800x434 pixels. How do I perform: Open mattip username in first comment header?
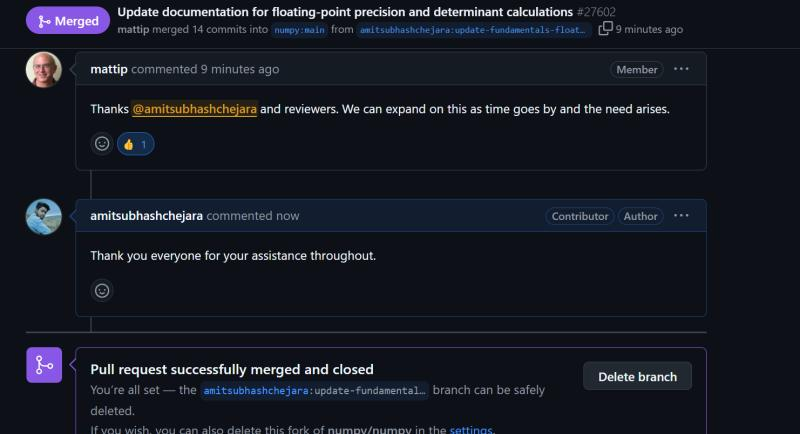click(109, 69)
